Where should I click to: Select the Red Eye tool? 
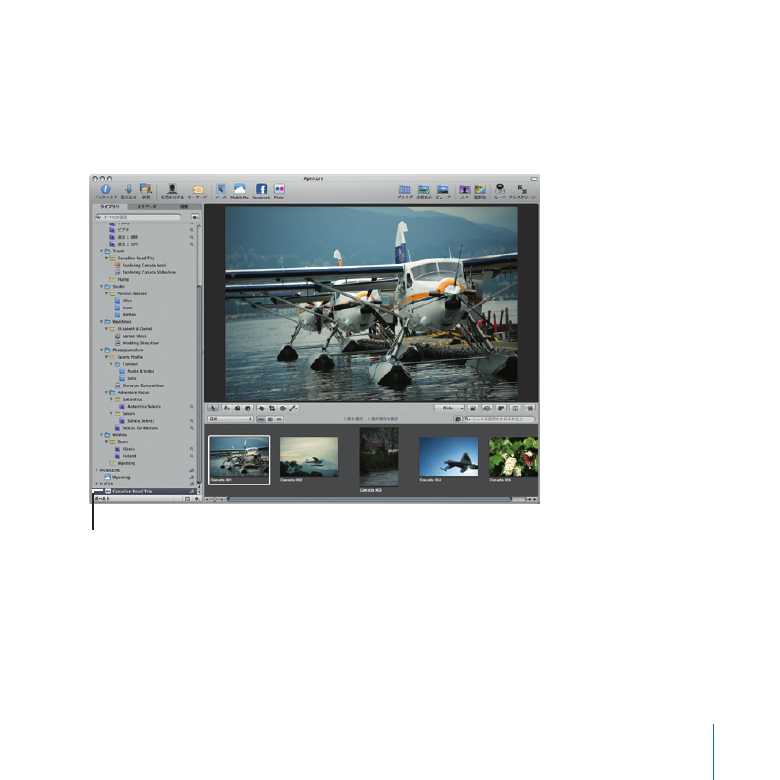click(x=282, y=408)
